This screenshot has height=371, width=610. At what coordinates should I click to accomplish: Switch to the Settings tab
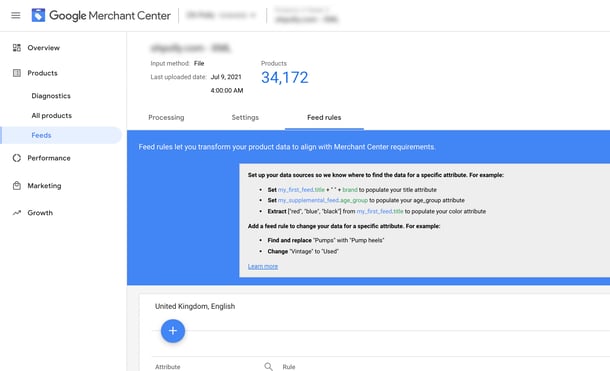tap(245, 117)
